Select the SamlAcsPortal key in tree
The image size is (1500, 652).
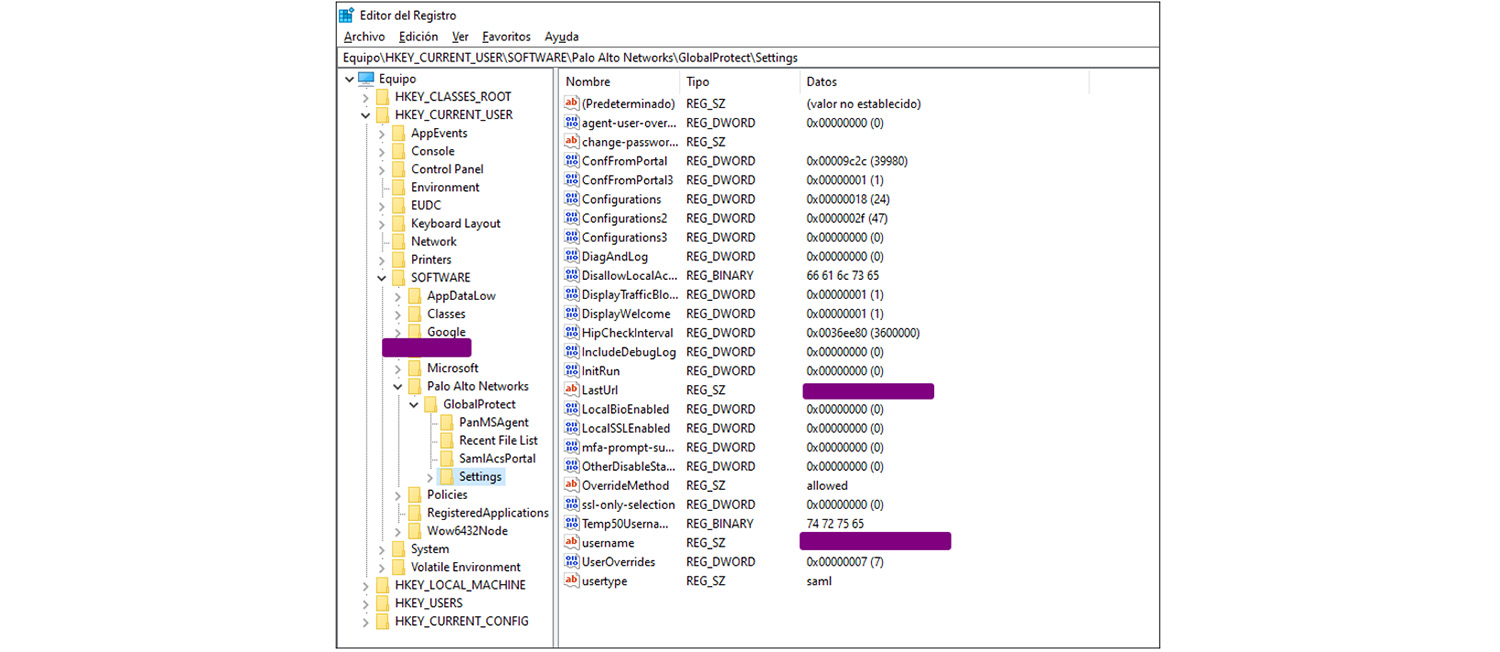click(497, 459)
